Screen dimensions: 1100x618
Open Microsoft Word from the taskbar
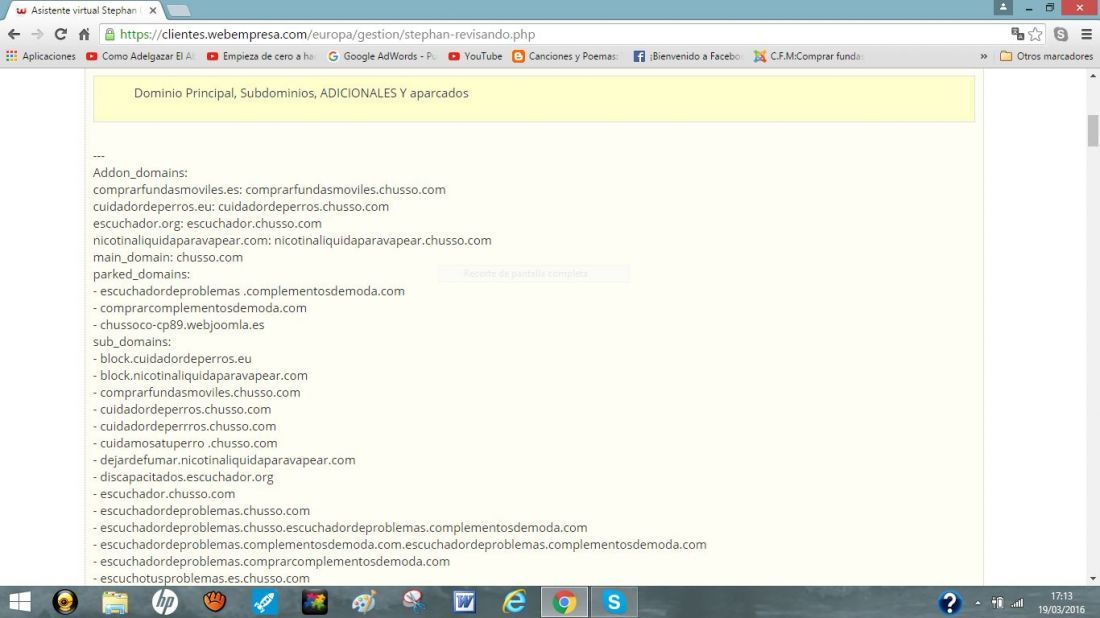464,602
